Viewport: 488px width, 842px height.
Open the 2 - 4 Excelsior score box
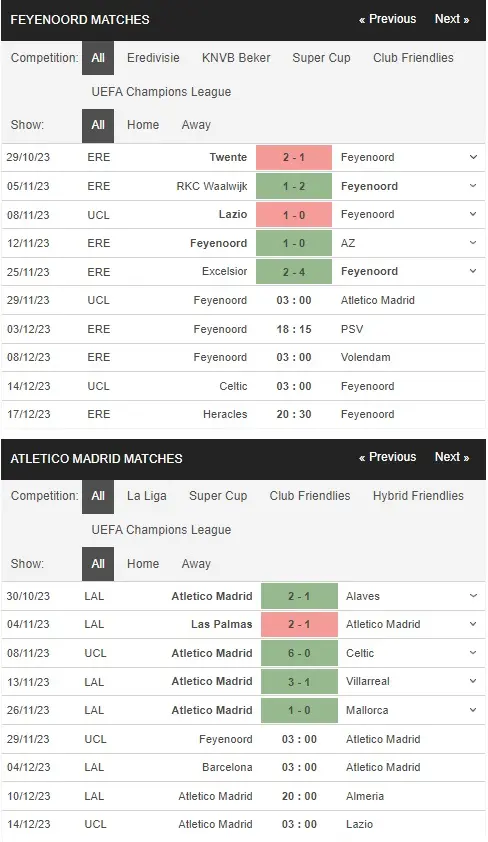[x=294, y=272]
